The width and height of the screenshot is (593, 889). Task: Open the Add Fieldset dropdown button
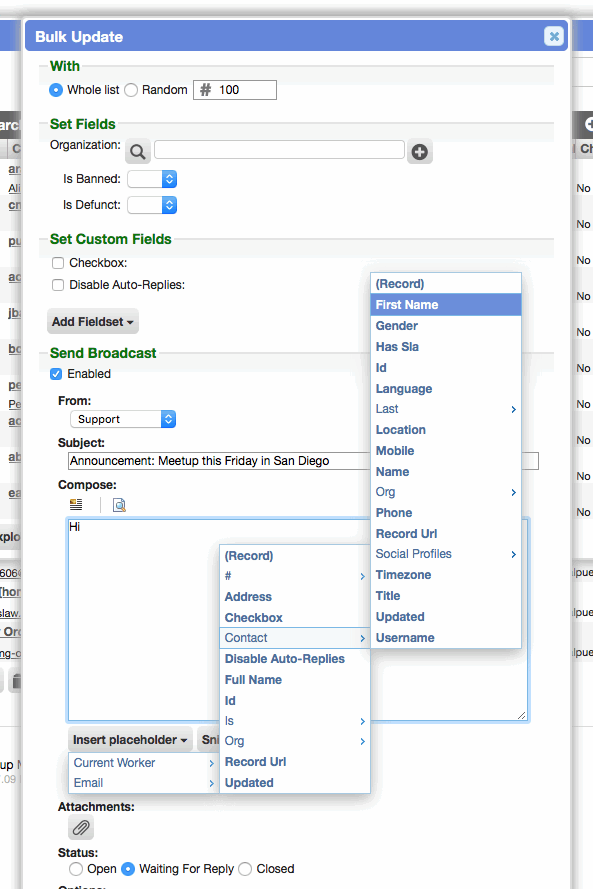pyautogui.click(x=93, y=321)
